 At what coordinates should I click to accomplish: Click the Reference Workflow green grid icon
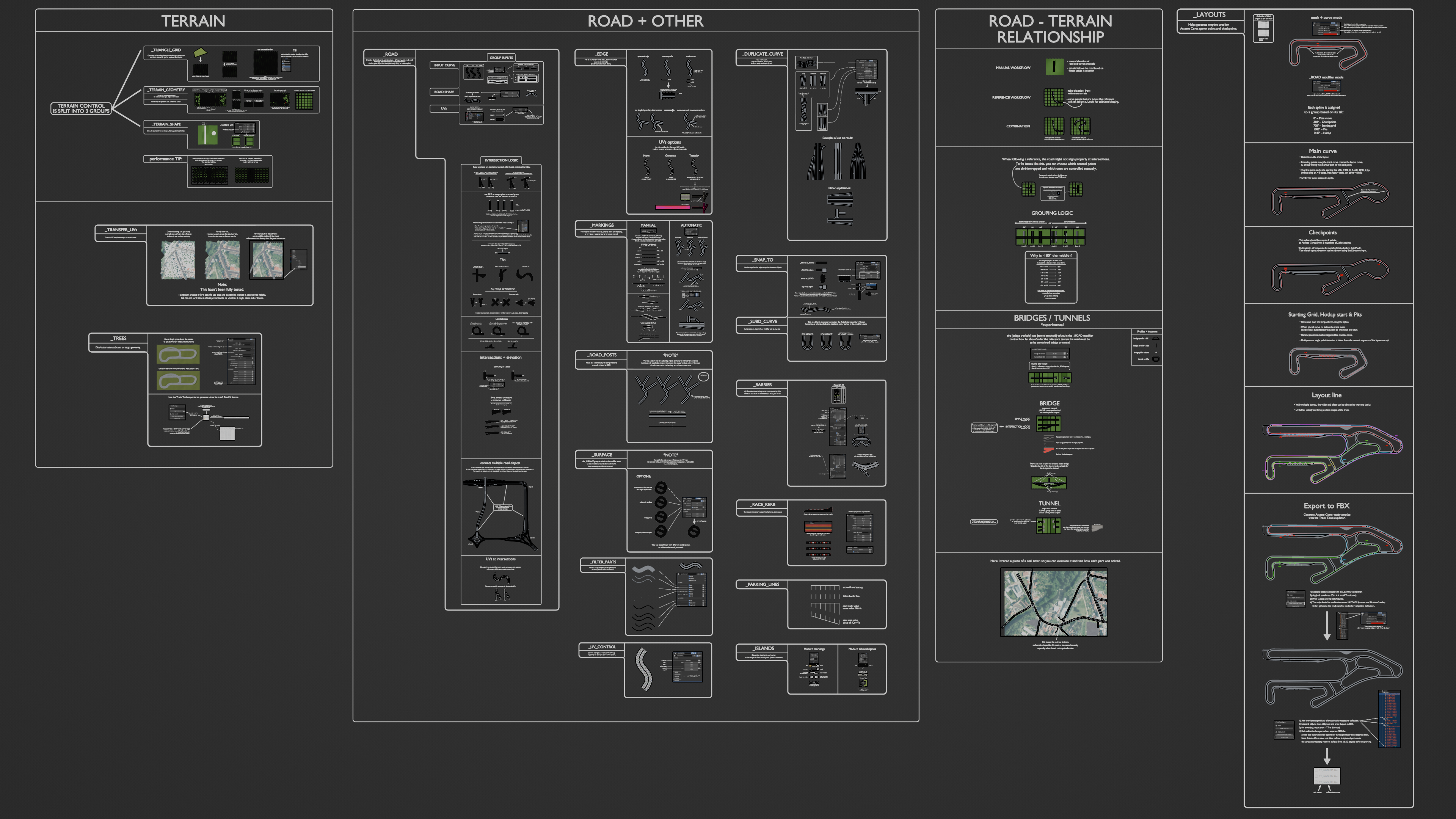tap(1054, 97)
